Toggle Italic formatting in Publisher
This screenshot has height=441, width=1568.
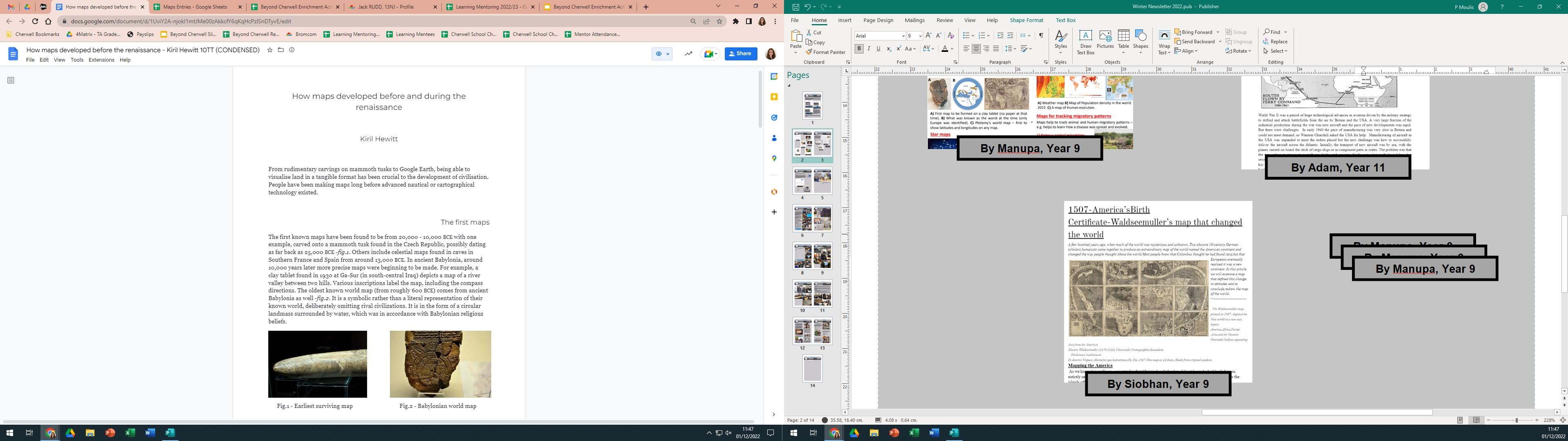click(869, 49)
